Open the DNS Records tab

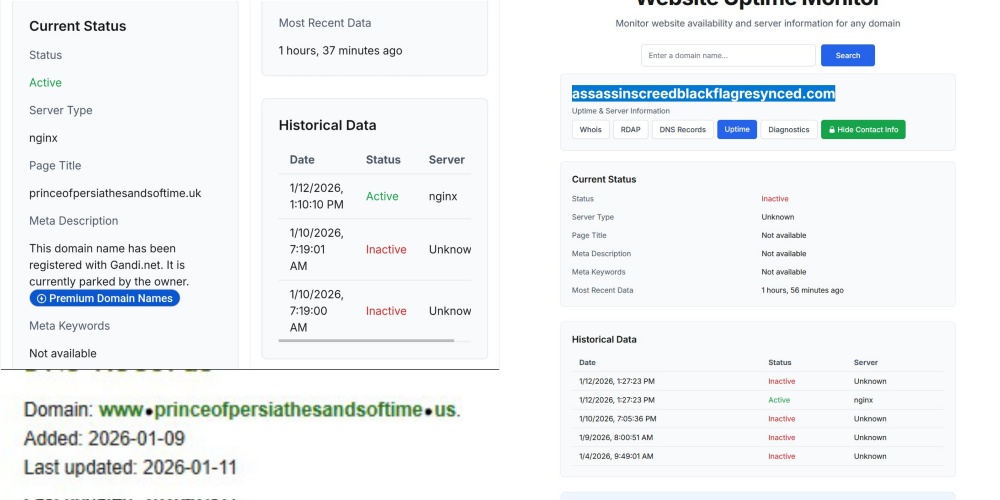(682, 130)
